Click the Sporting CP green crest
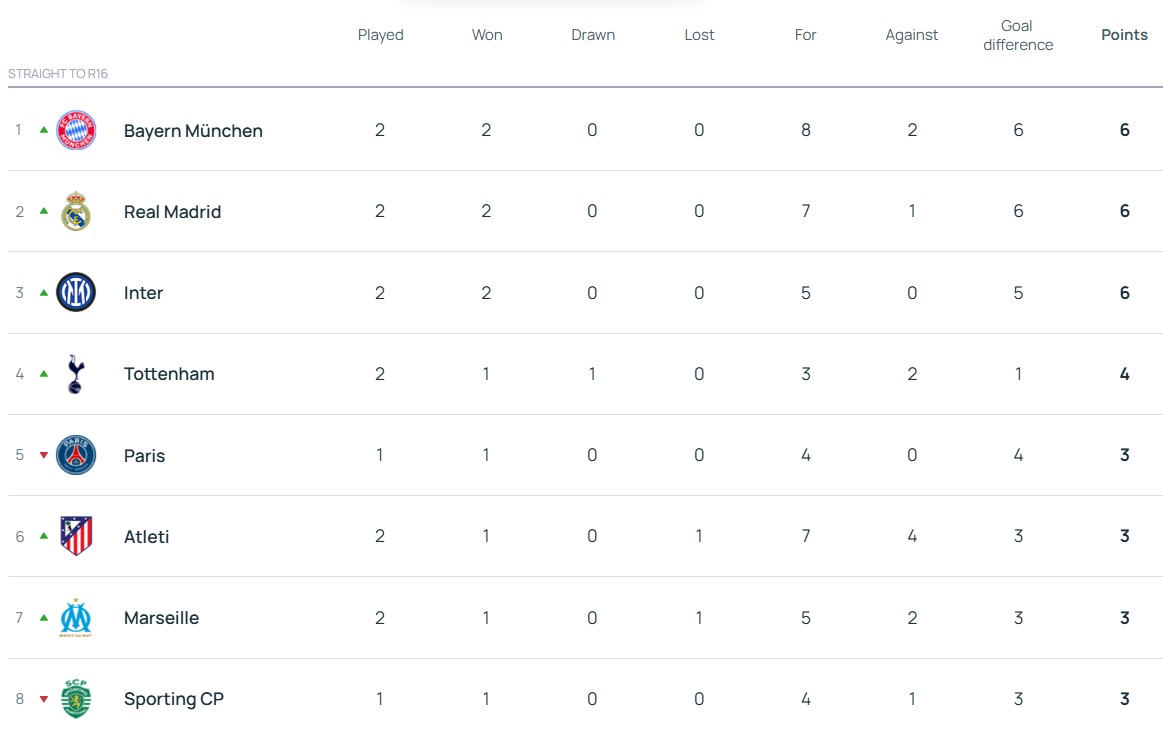 click(x=76, y=699)
